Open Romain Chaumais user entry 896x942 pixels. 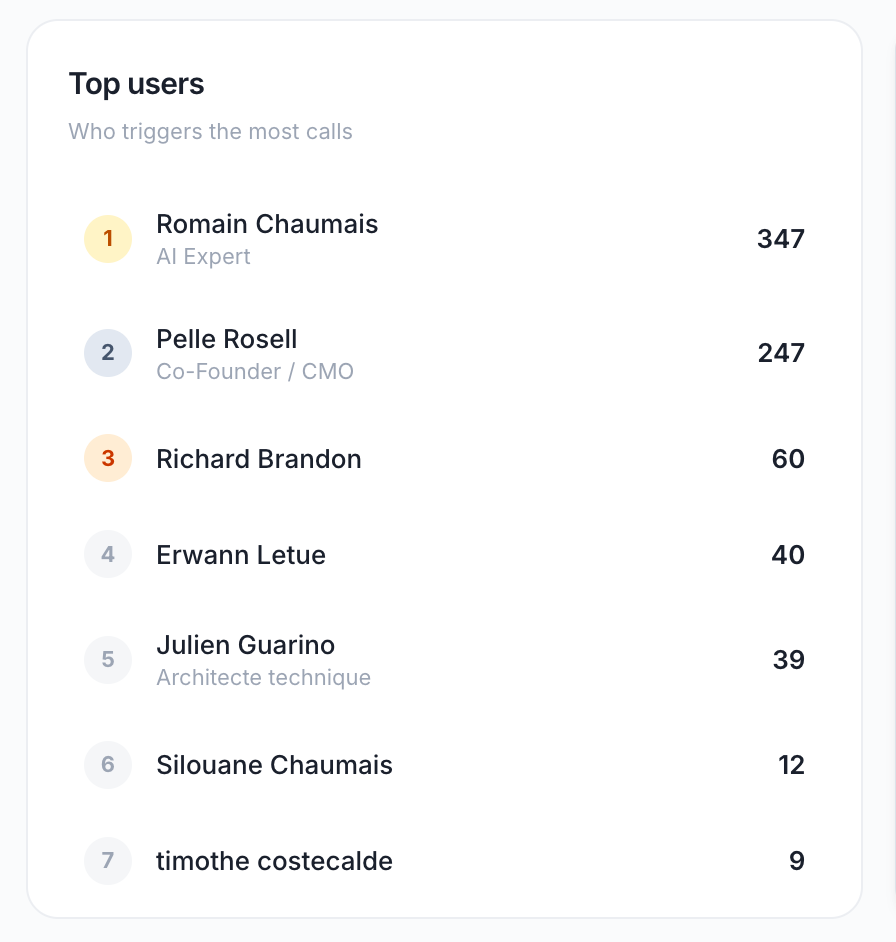pyautogui.click(x=444, y=239)
